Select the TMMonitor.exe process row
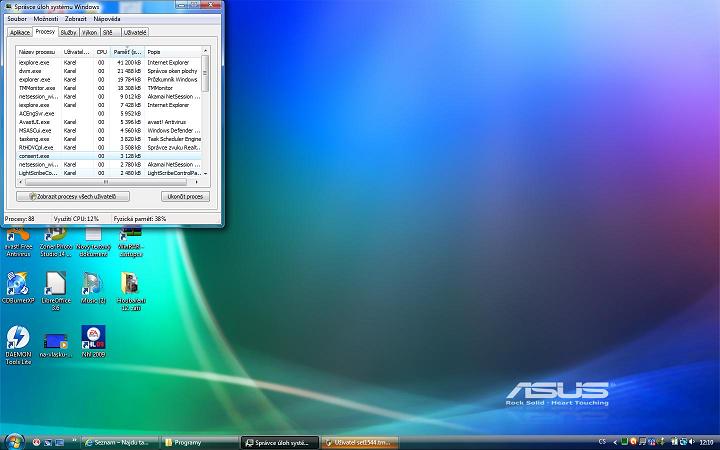The image size is (720, 450). (109, 88)
